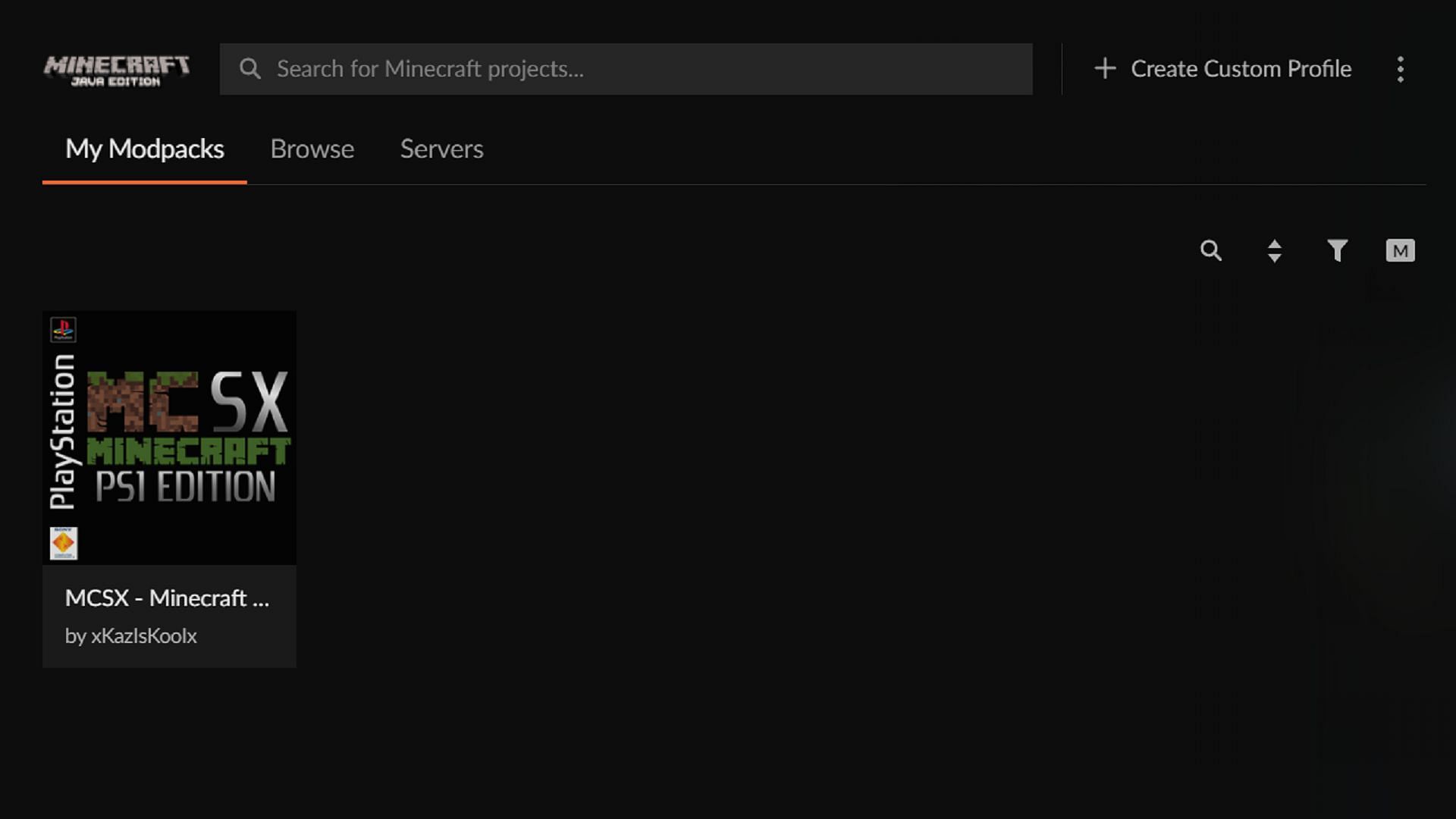Switch to the Browse tab
The height and width of the screenshot is (819, 1456).
(x=312, y=148)
